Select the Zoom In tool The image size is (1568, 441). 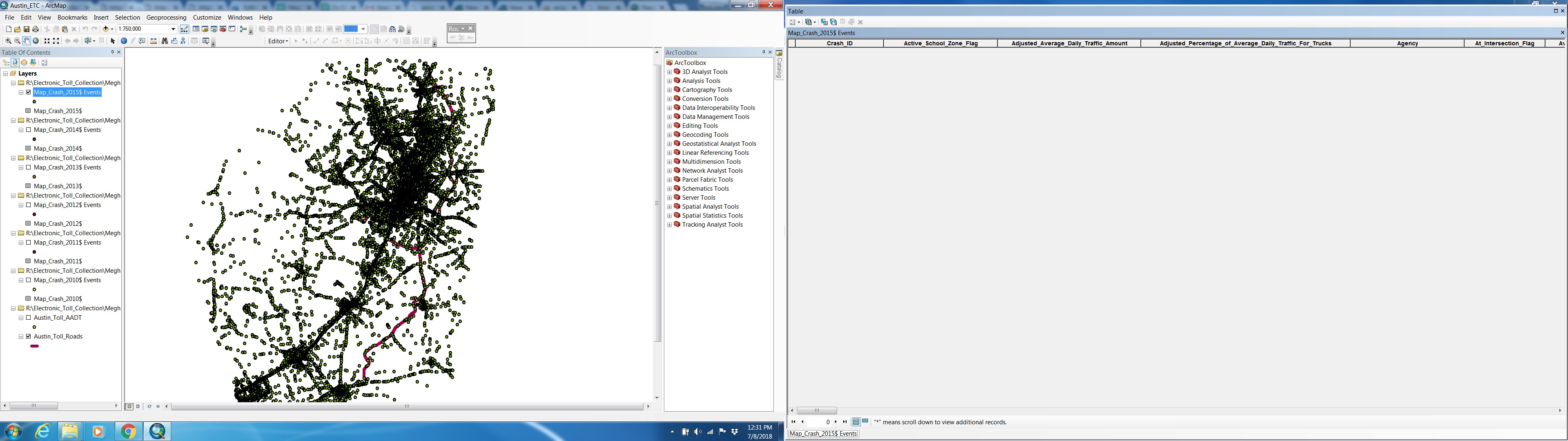coord(8,41)
